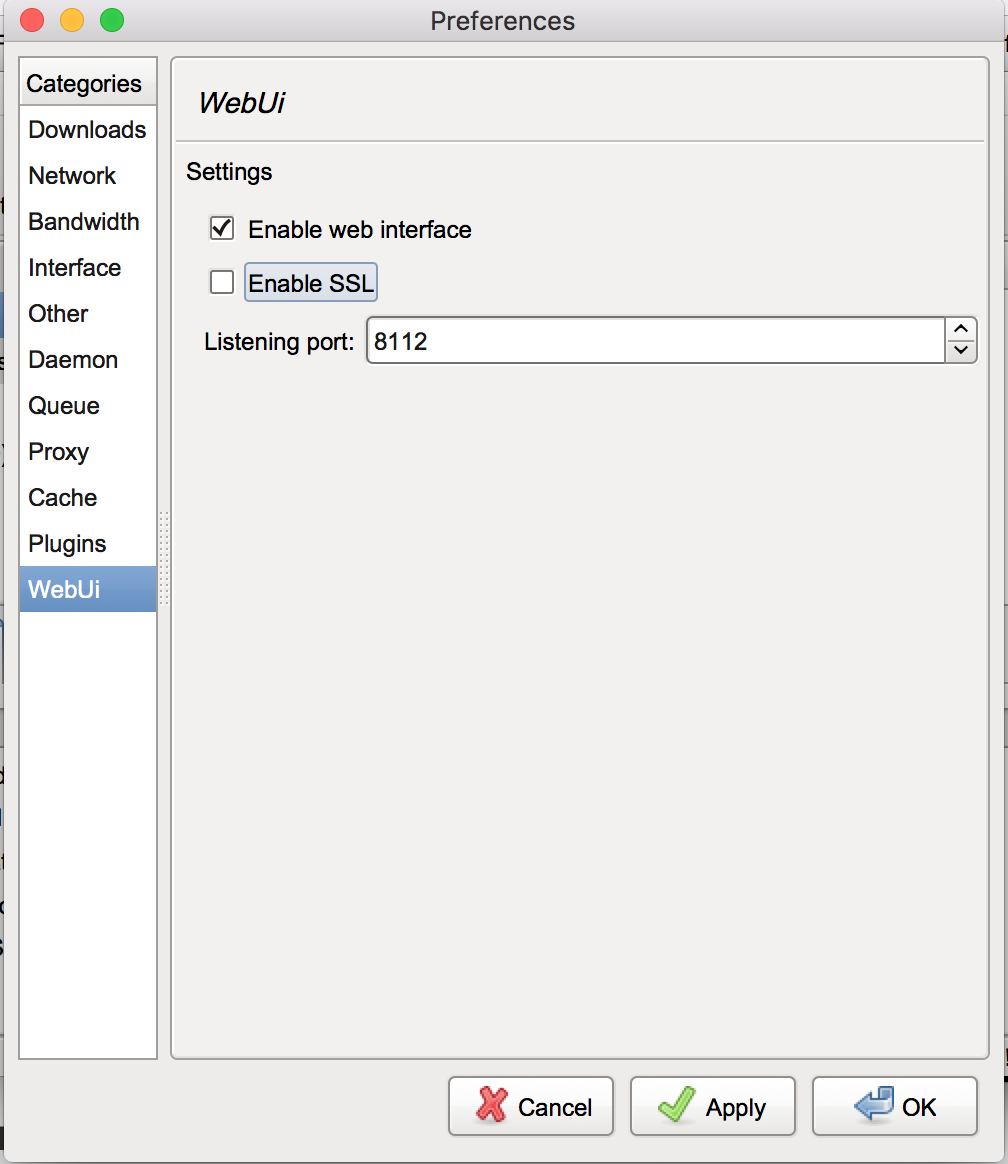Image resolution: width=1008 pixels, height=1164 pixels.
Task: Open the Proxy settings page
Action: pyautogui.click(x=59, y=452)
